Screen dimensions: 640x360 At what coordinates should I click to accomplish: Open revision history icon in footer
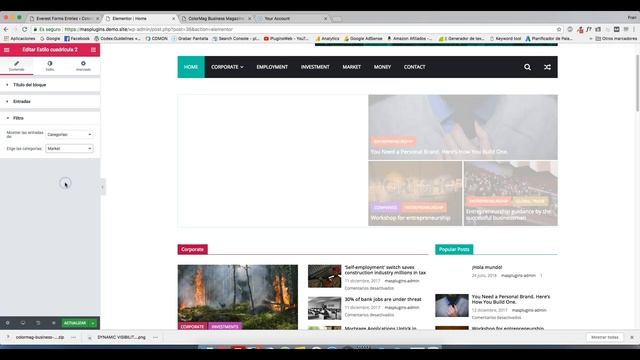point(38,323)
